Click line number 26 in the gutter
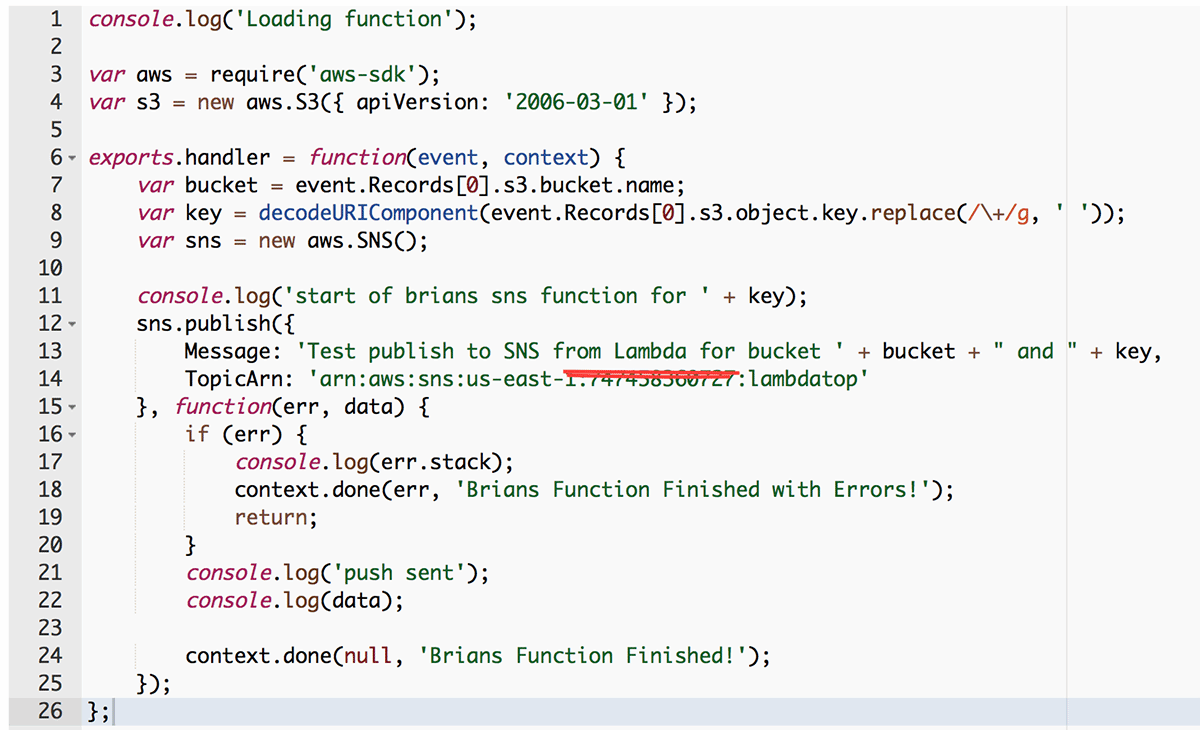Screen dimensions: 1200x730 tap(50, 710)
